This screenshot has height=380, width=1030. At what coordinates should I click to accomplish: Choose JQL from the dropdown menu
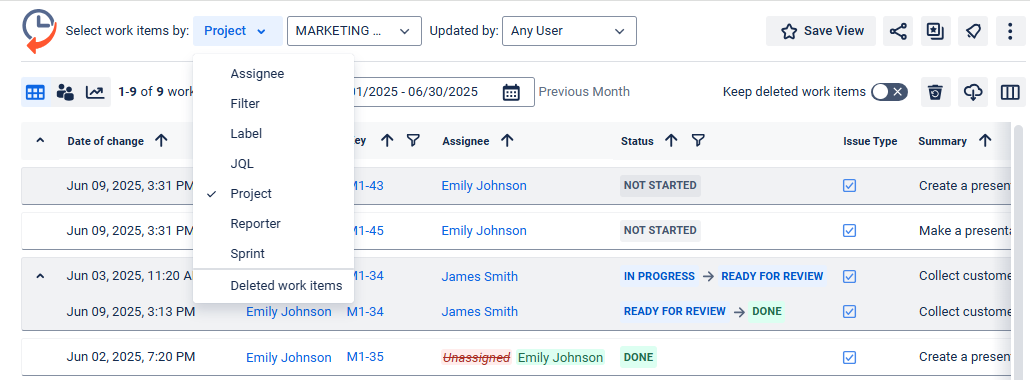point(274,164)
